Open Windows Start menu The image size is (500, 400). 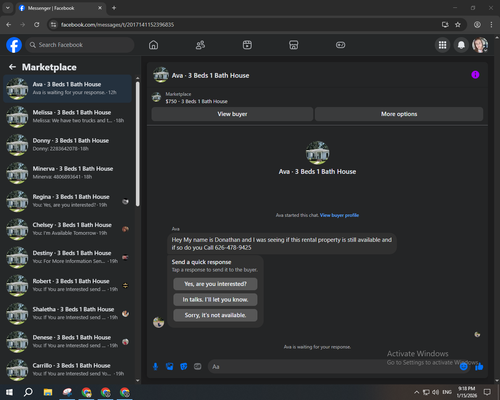(x=9, y=392)
